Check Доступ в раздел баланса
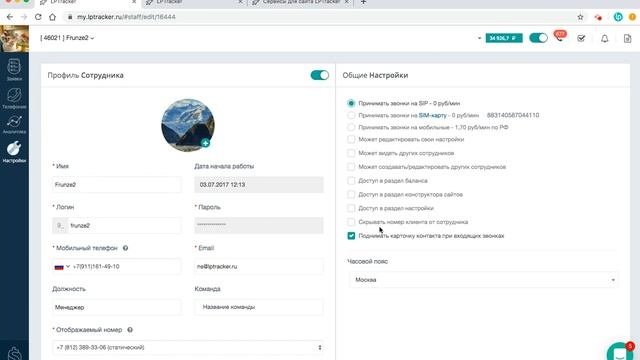 tap(351, 180)
